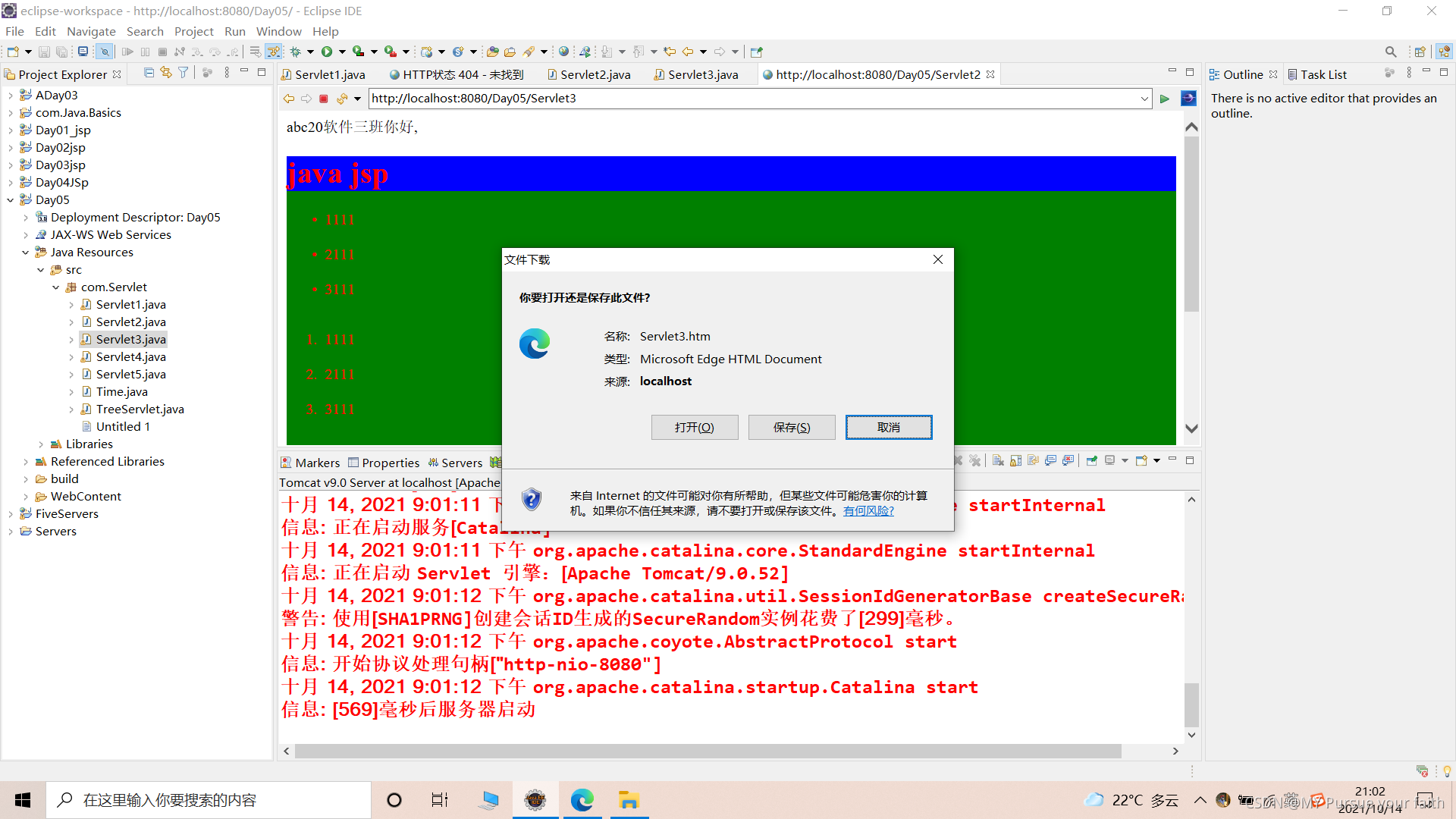This screenshot has height=819, width=1456.
Task: Open the Navigate menu
Action: [x=91, y=31]
